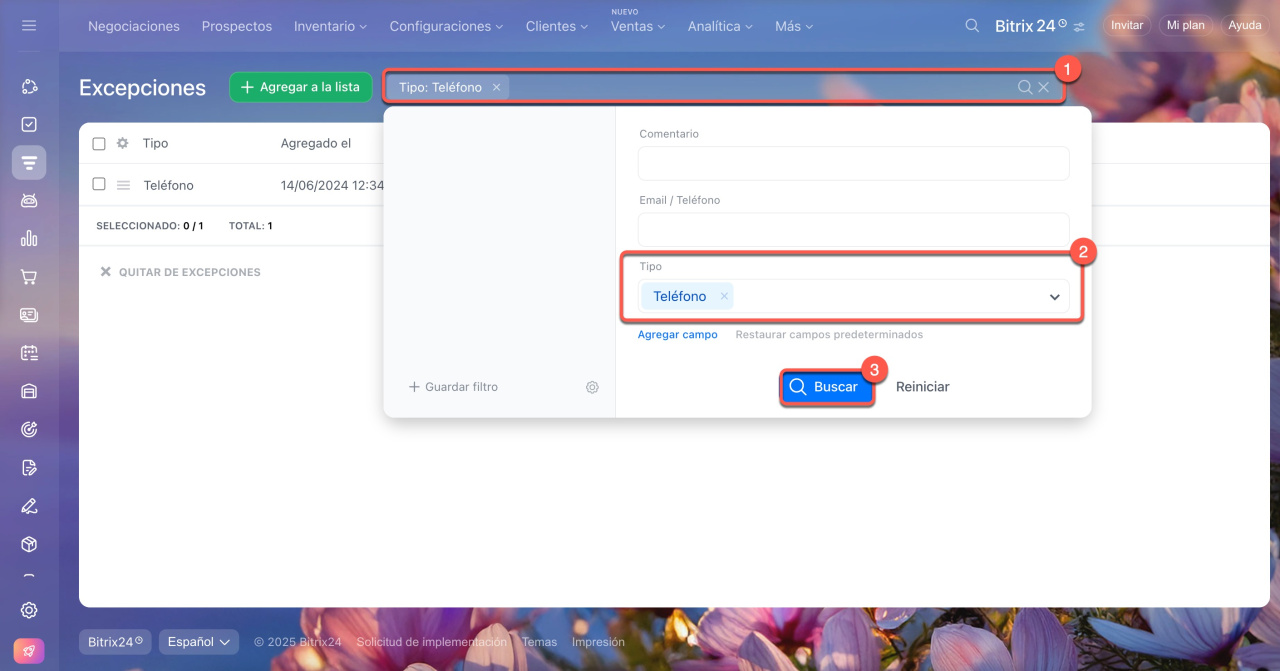This screenshot has width=1280, height=671.
Task: Click the Impresión footer link
Action: point(598,642)
